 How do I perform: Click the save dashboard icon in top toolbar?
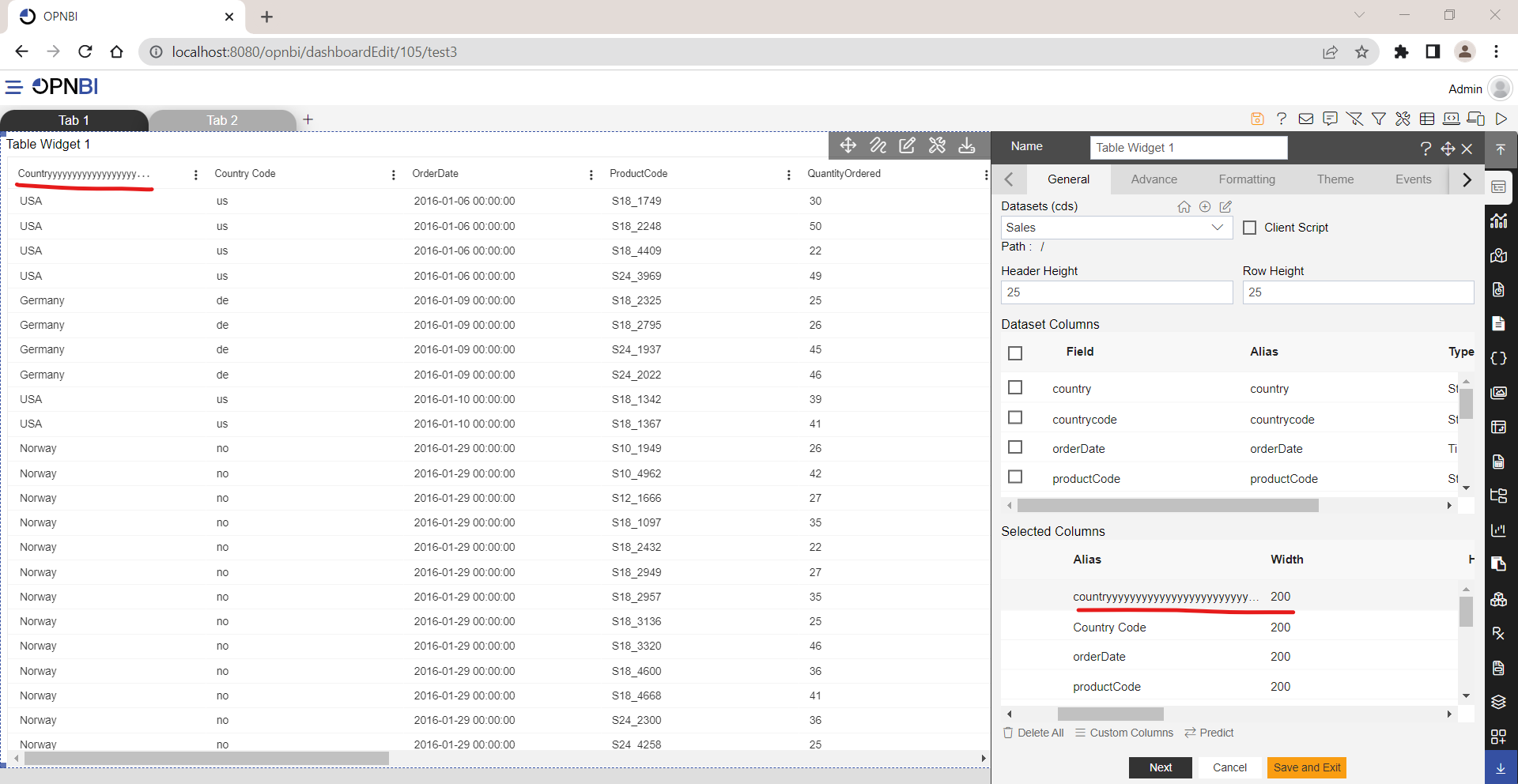click(1257, 119)
